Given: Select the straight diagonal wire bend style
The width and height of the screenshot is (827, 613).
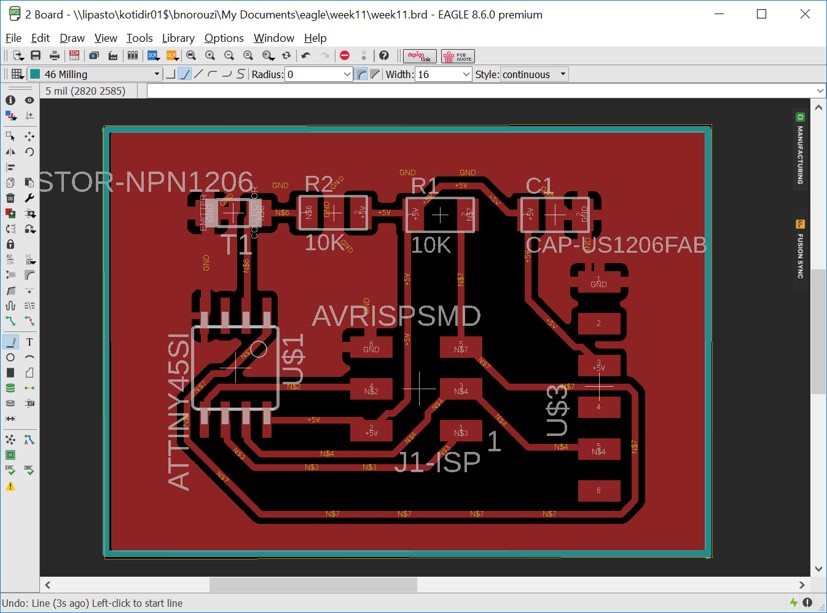Looking at the screenshot, I should [198, 74].
